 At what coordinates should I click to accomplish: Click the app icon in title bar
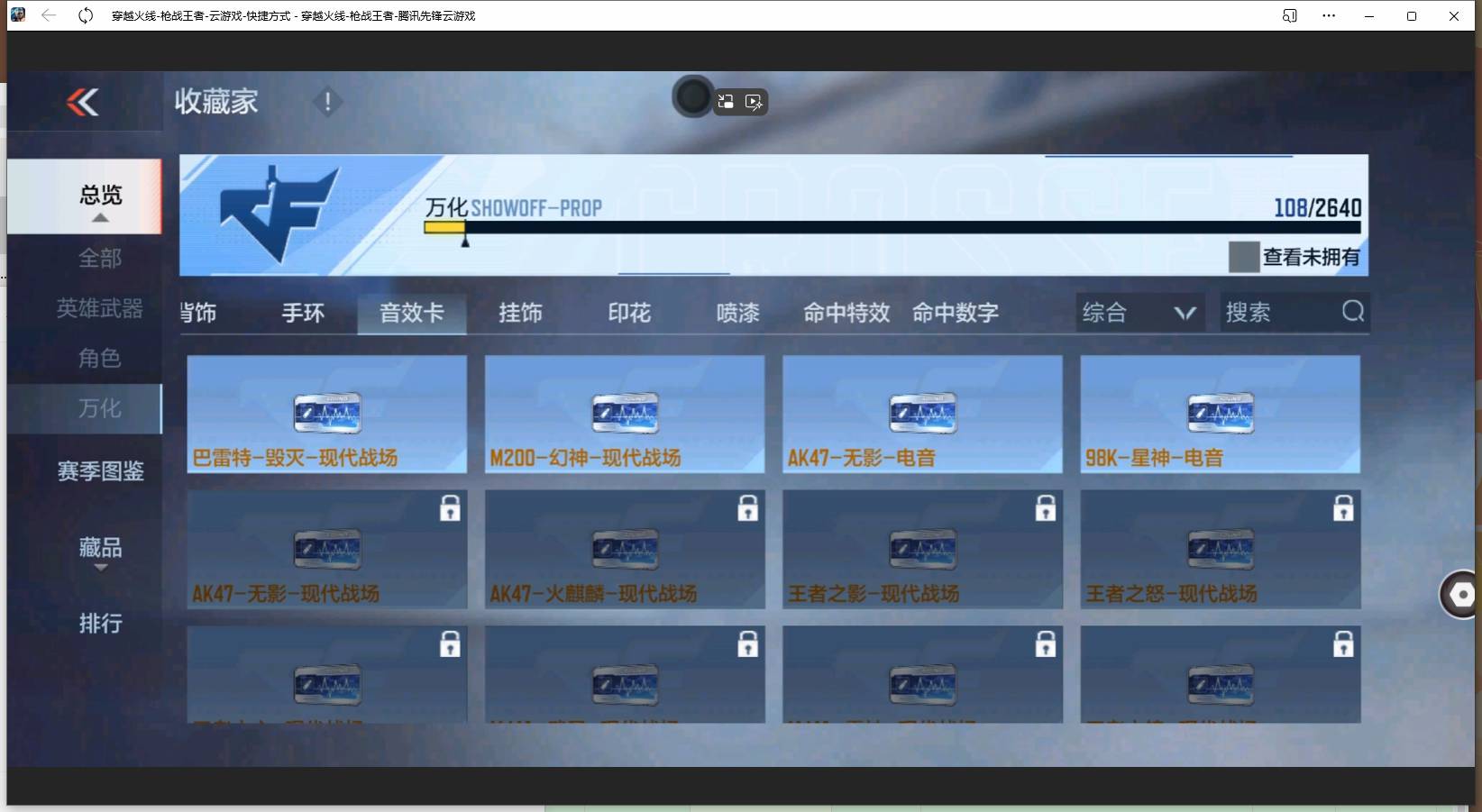click(x=18, y=14)
